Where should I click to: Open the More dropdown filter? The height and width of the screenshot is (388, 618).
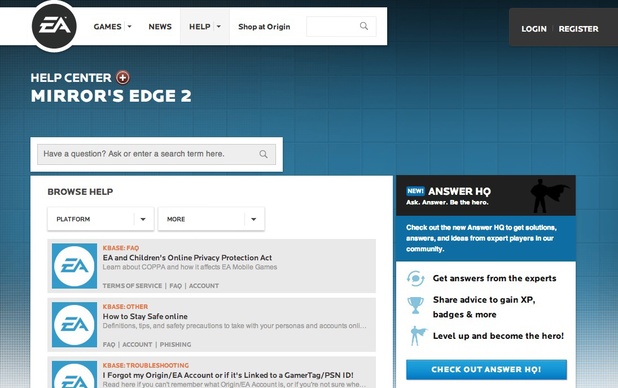(x=211, y=219)
